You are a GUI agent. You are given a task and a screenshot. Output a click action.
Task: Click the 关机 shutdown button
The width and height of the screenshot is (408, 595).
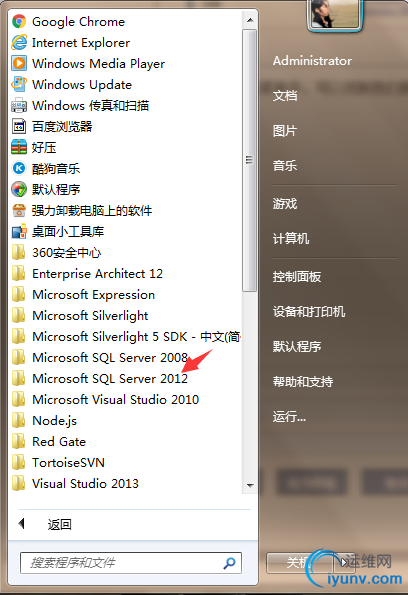(300, 562)
